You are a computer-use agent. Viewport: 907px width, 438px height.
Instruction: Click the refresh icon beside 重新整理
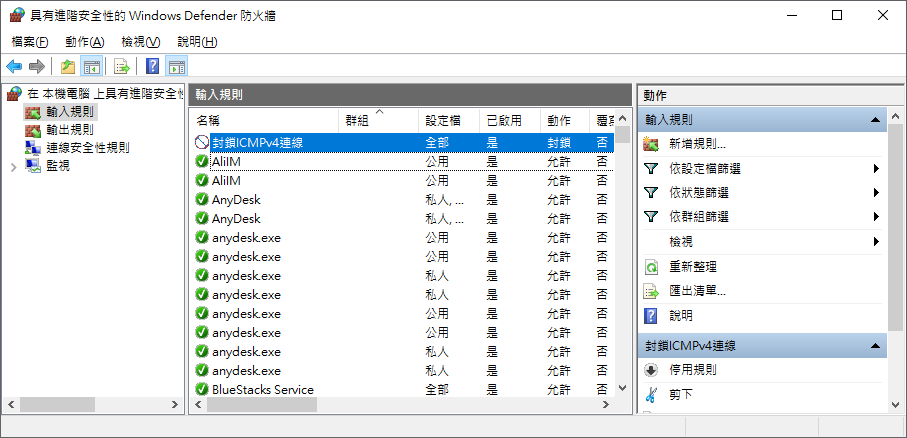(651, 267)
